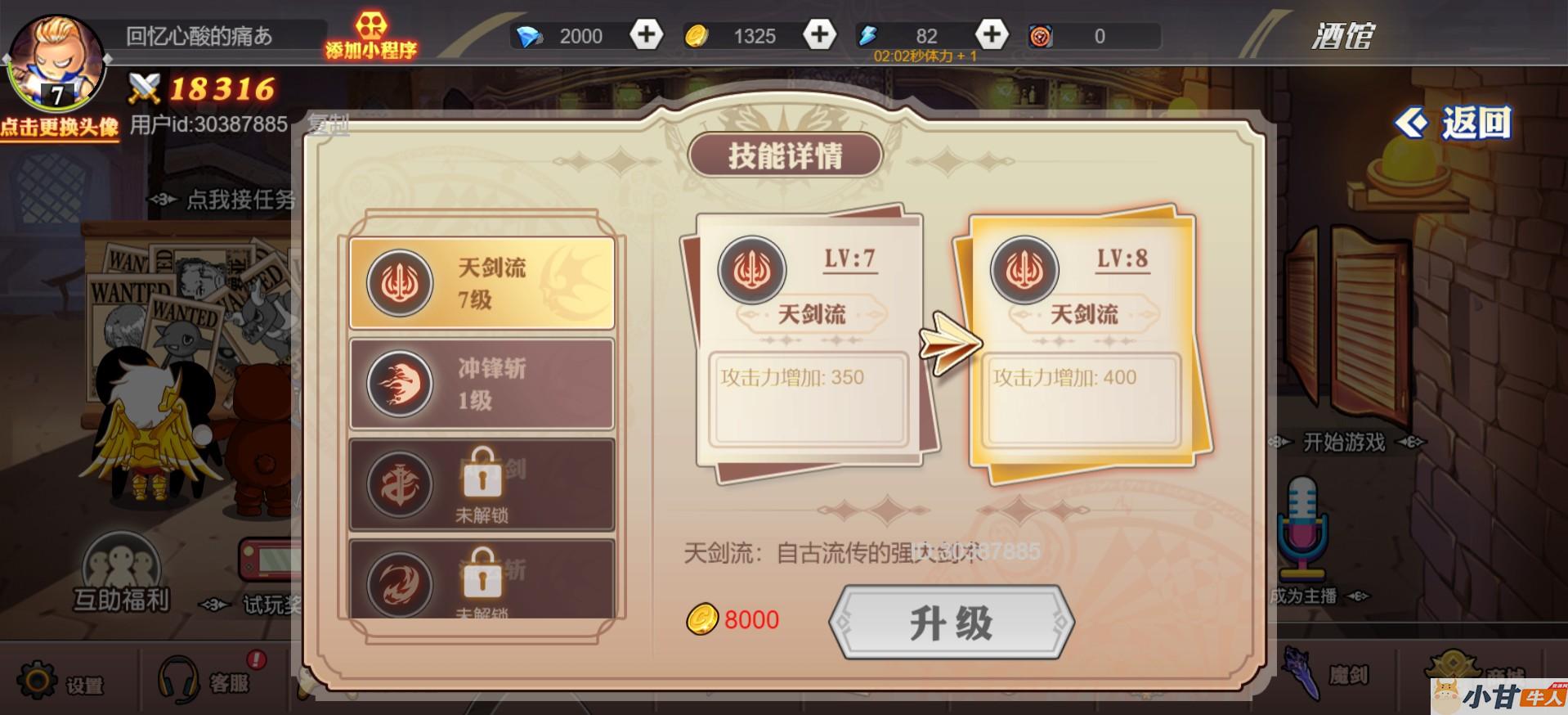The height and width of the screenshot is (715, 1568).
Task: Add diamonds with the plus button
Action: [x=646, y=34]
